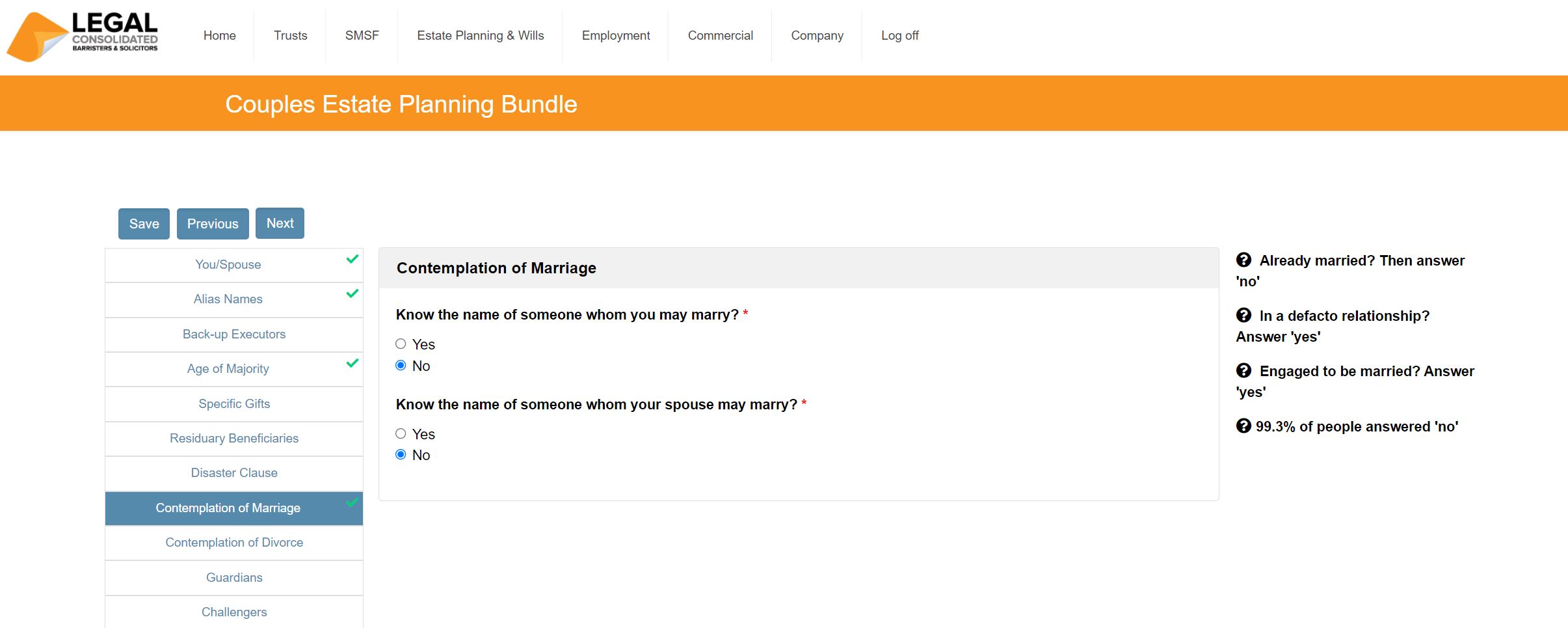The height and width of the screenshot is (628, 1568).
Task: Click help icon beside defacto relationship hint
Action: click(x=1243, y=316)
